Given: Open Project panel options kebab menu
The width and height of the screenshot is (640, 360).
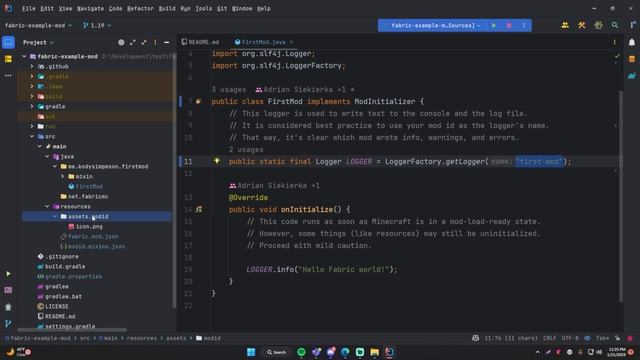Looking at the screenshot, I should (155, 42).
